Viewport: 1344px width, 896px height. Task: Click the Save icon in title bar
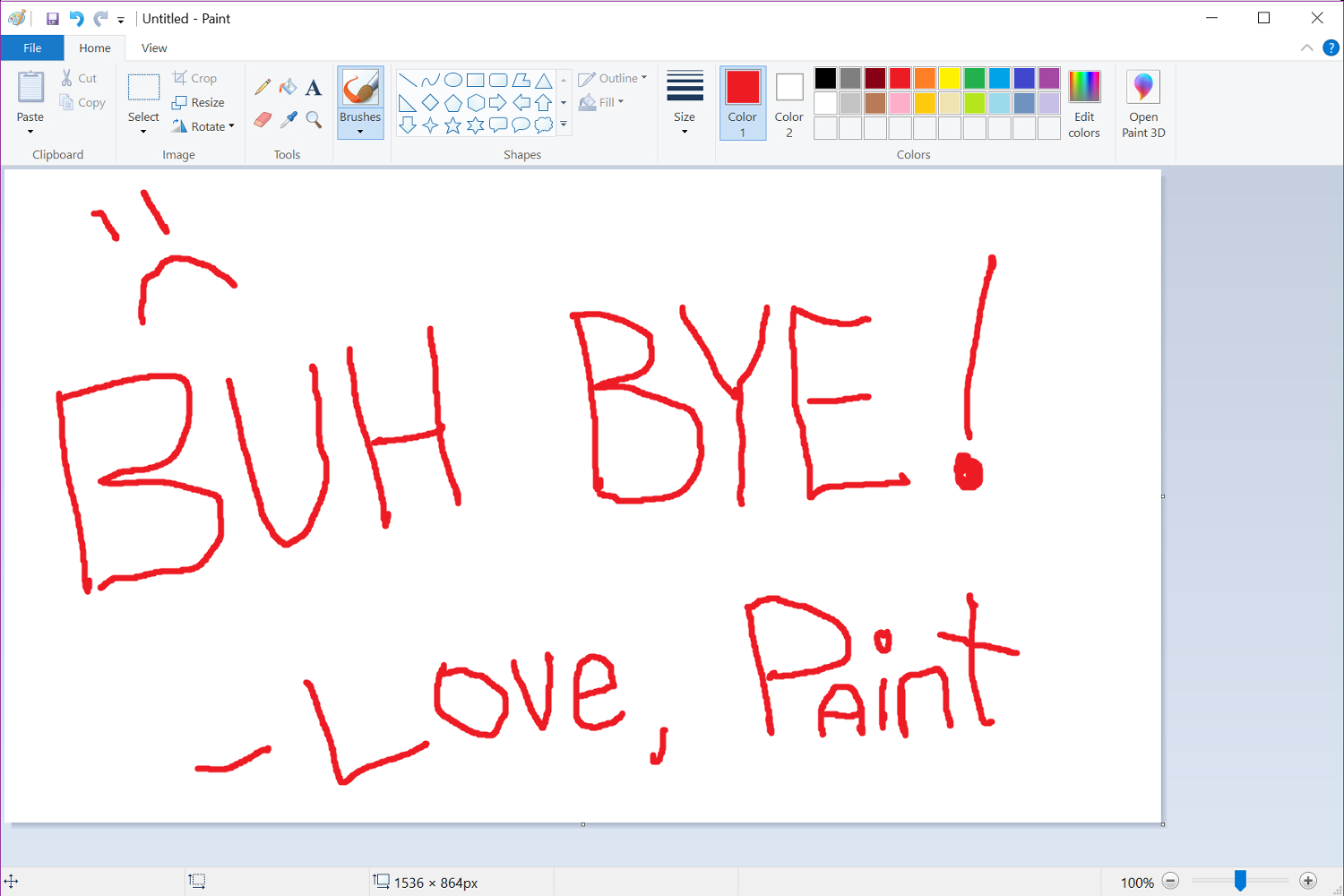(x=53, y=19)
